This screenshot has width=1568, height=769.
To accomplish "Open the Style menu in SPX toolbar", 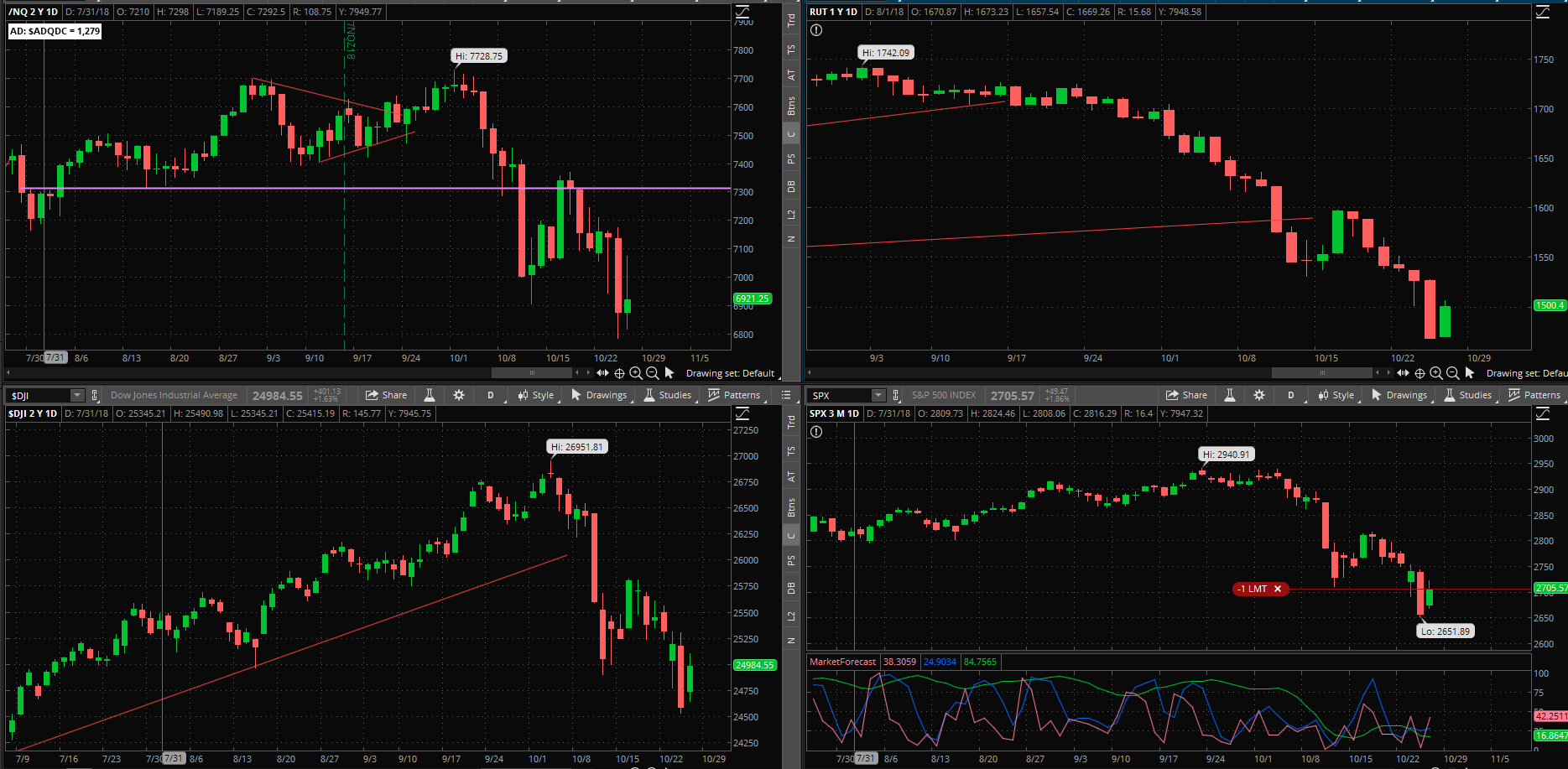I will pos(1336,395).
